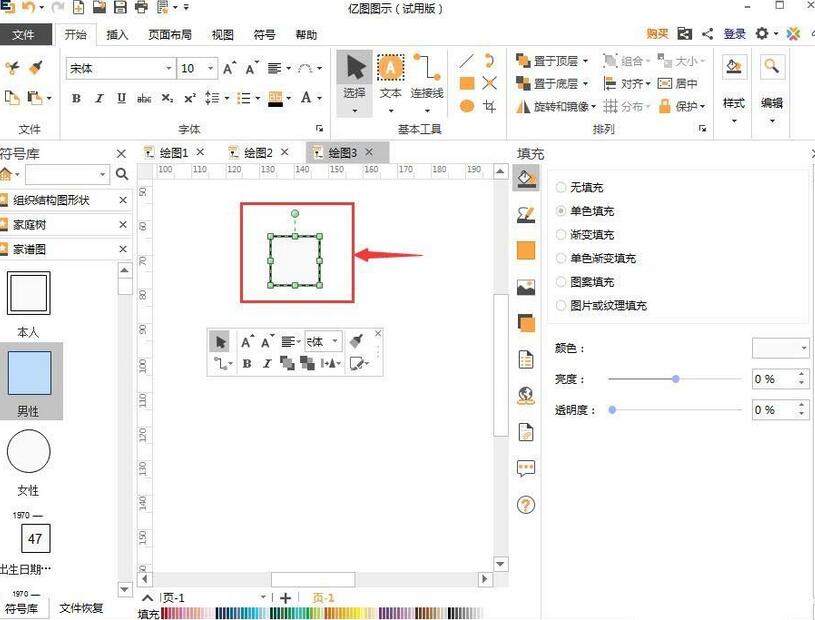Image resolution: width=815 pixels, height=620 pixels.
Task: Choose 渐变填充 gradient fill option
Action: 560,234
